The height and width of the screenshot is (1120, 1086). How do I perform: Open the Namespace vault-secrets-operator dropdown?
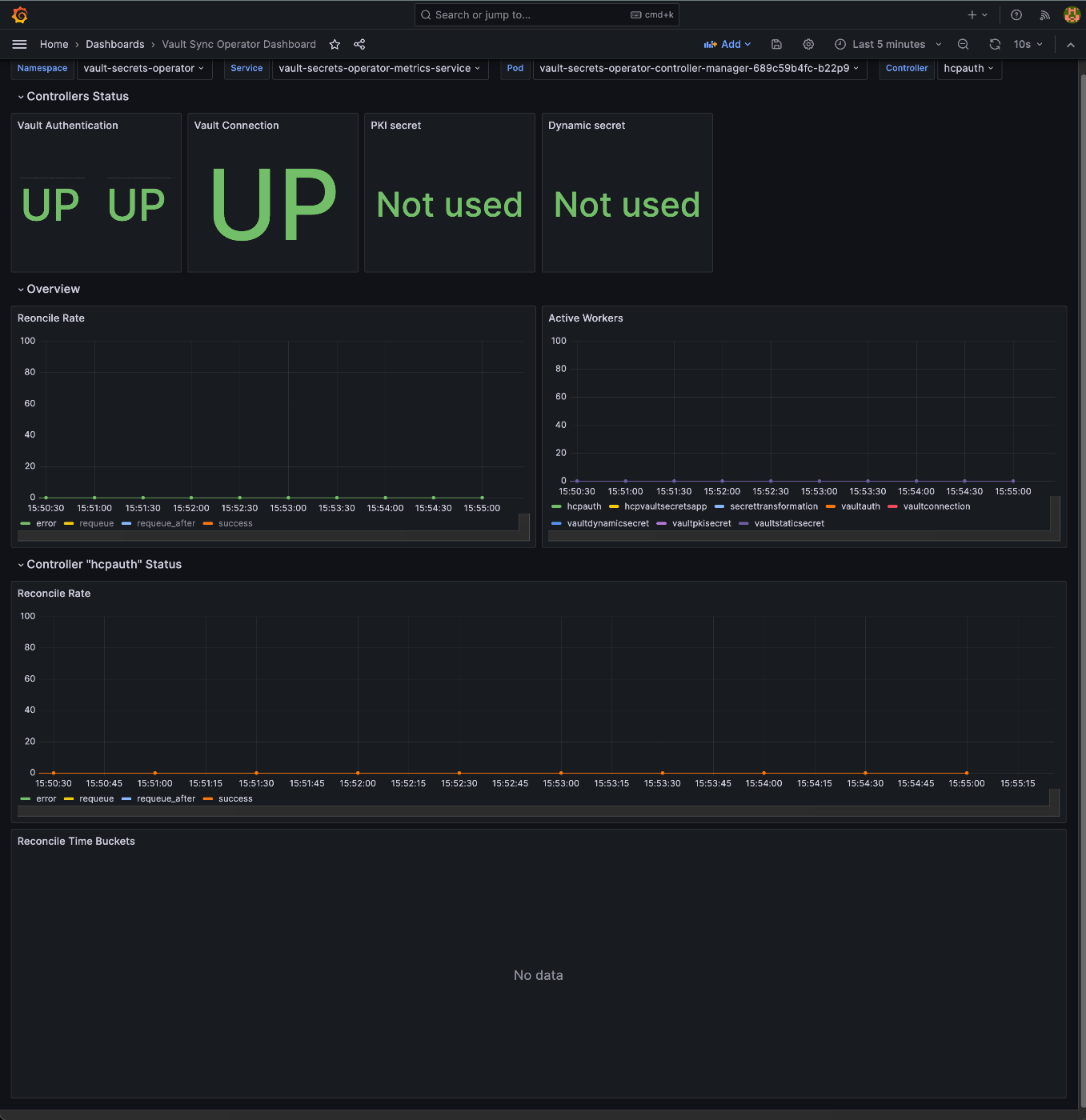(144, 68)
